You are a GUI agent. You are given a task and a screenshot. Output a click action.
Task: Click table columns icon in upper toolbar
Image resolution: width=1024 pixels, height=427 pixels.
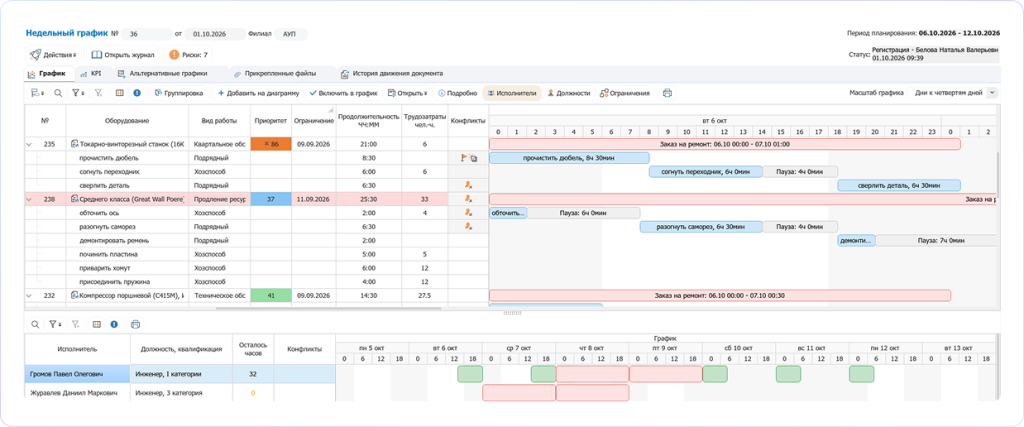[x=120, y=93]
